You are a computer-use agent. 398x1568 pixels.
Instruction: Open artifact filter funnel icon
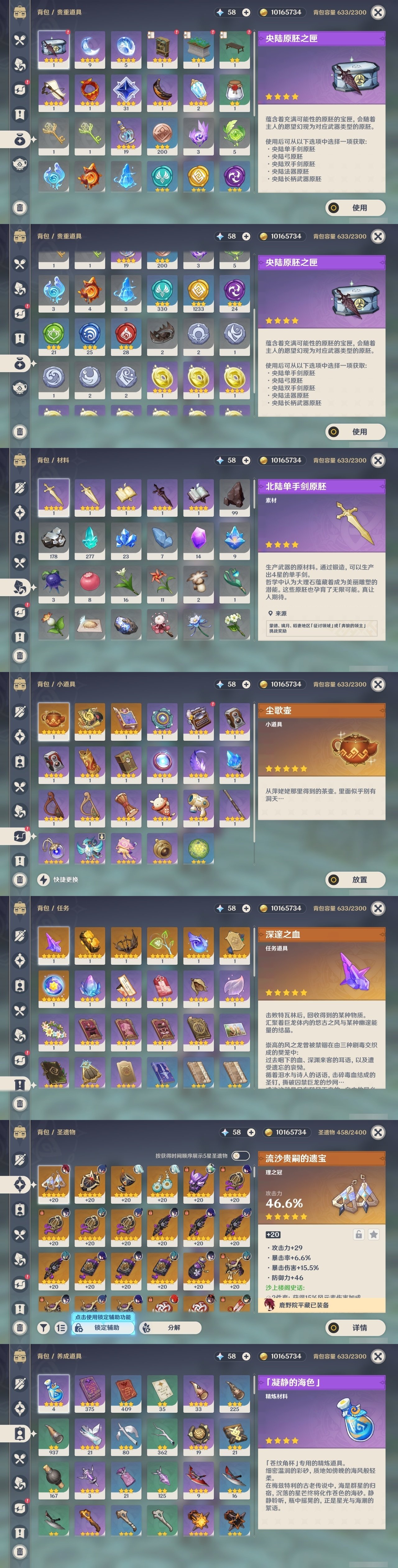44,1328
